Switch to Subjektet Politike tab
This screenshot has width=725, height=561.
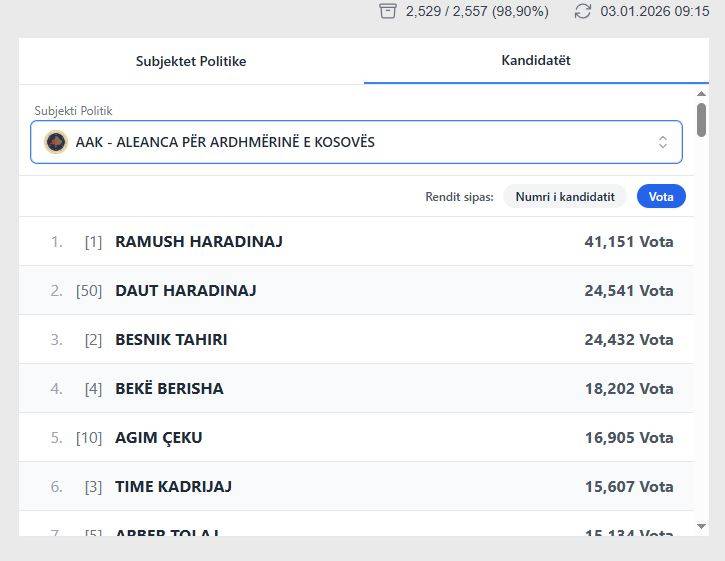(191, 61)
